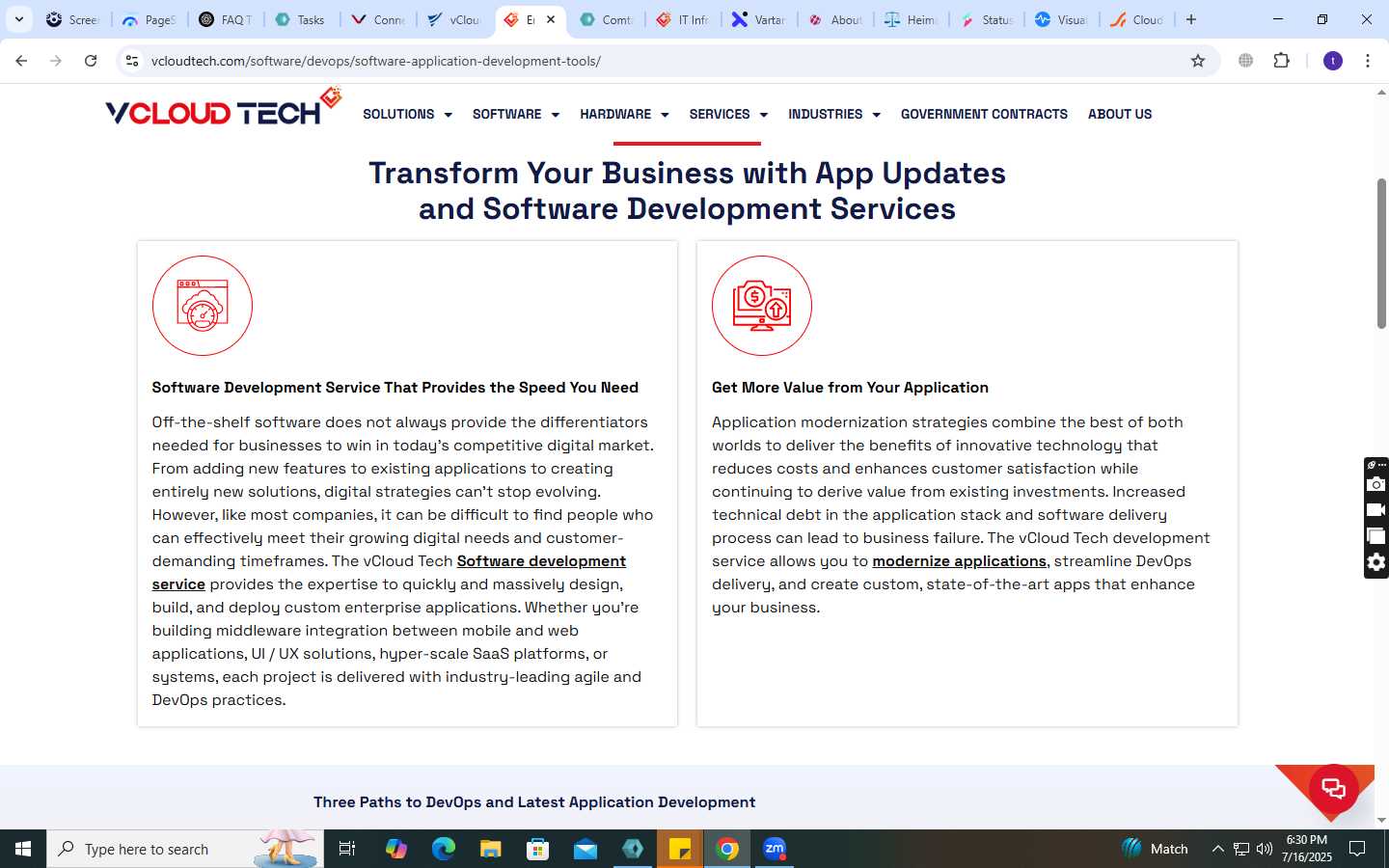Open the red live chat bubble

click(1334, 788)
